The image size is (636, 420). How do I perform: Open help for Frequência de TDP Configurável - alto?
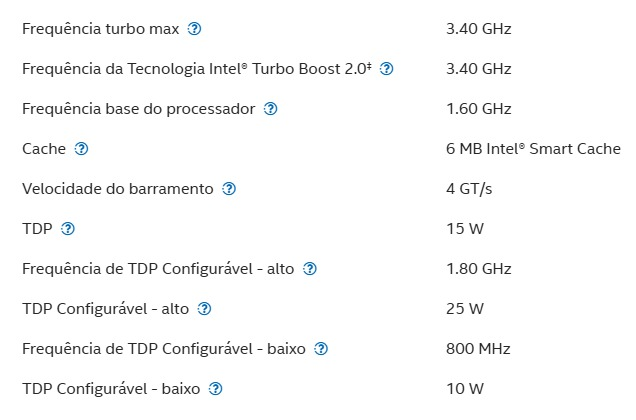(310, 269)
